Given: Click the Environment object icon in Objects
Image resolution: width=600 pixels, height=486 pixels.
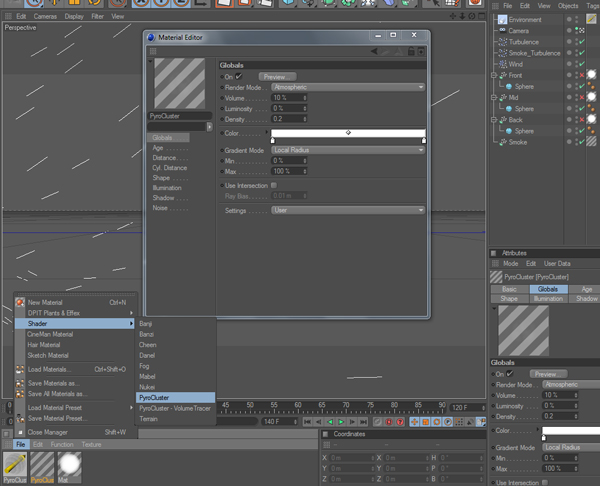Looking at the screenshot, I should coord(502,19).
